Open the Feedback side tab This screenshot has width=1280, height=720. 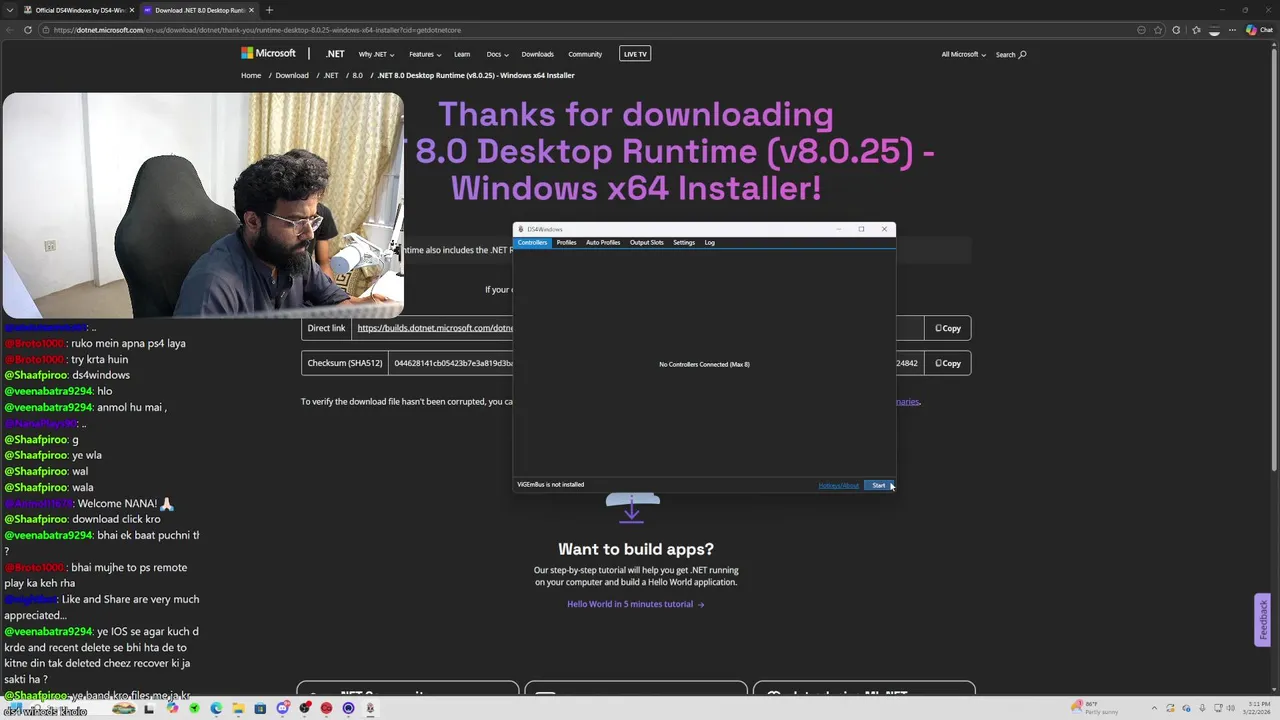coord(1263,620)
